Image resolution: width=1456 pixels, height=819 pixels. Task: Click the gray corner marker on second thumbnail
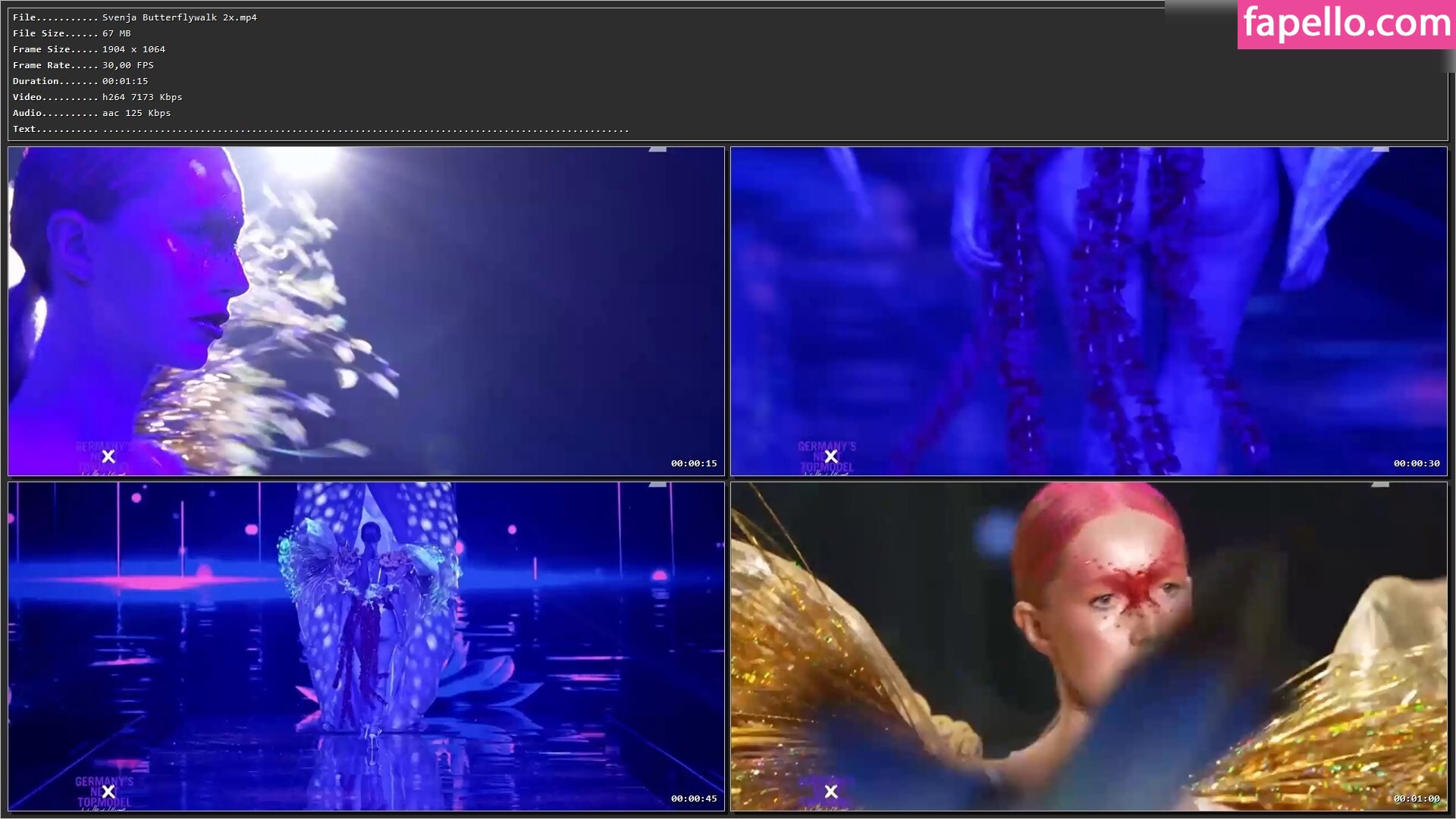coord(1380,150)
